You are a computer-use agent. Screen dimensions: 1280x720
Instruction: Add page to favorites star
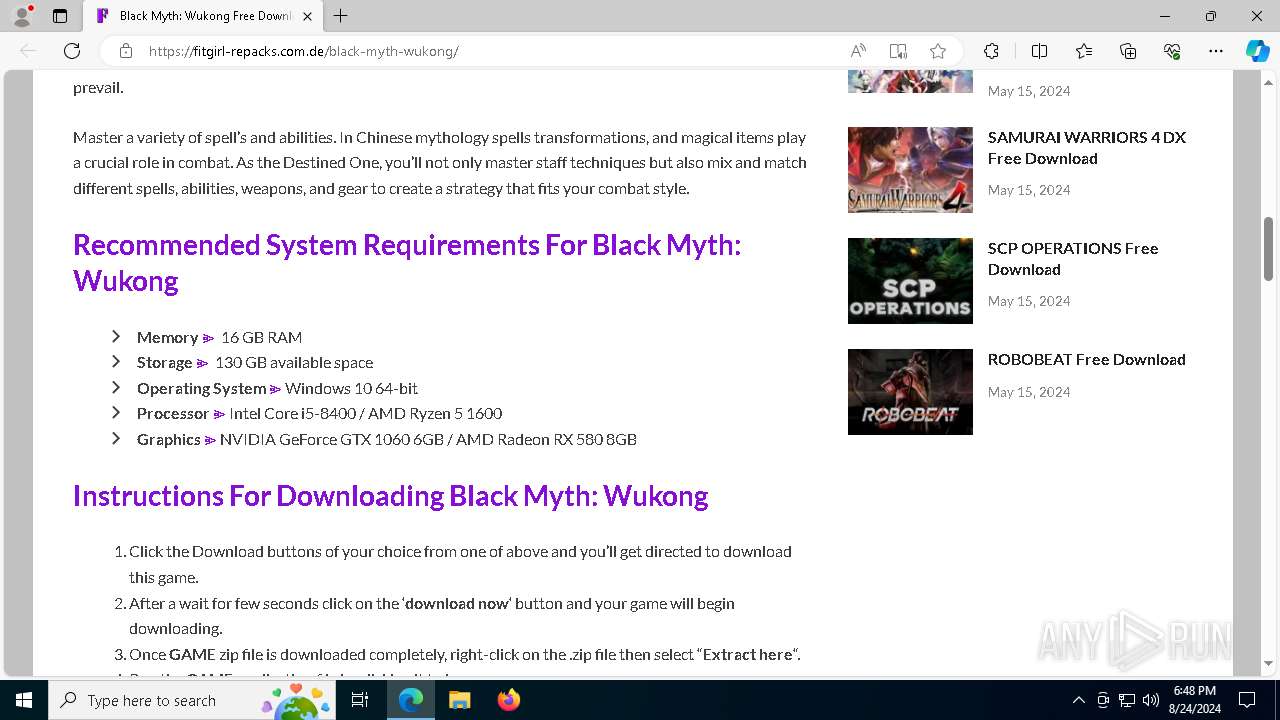(938, 51)
